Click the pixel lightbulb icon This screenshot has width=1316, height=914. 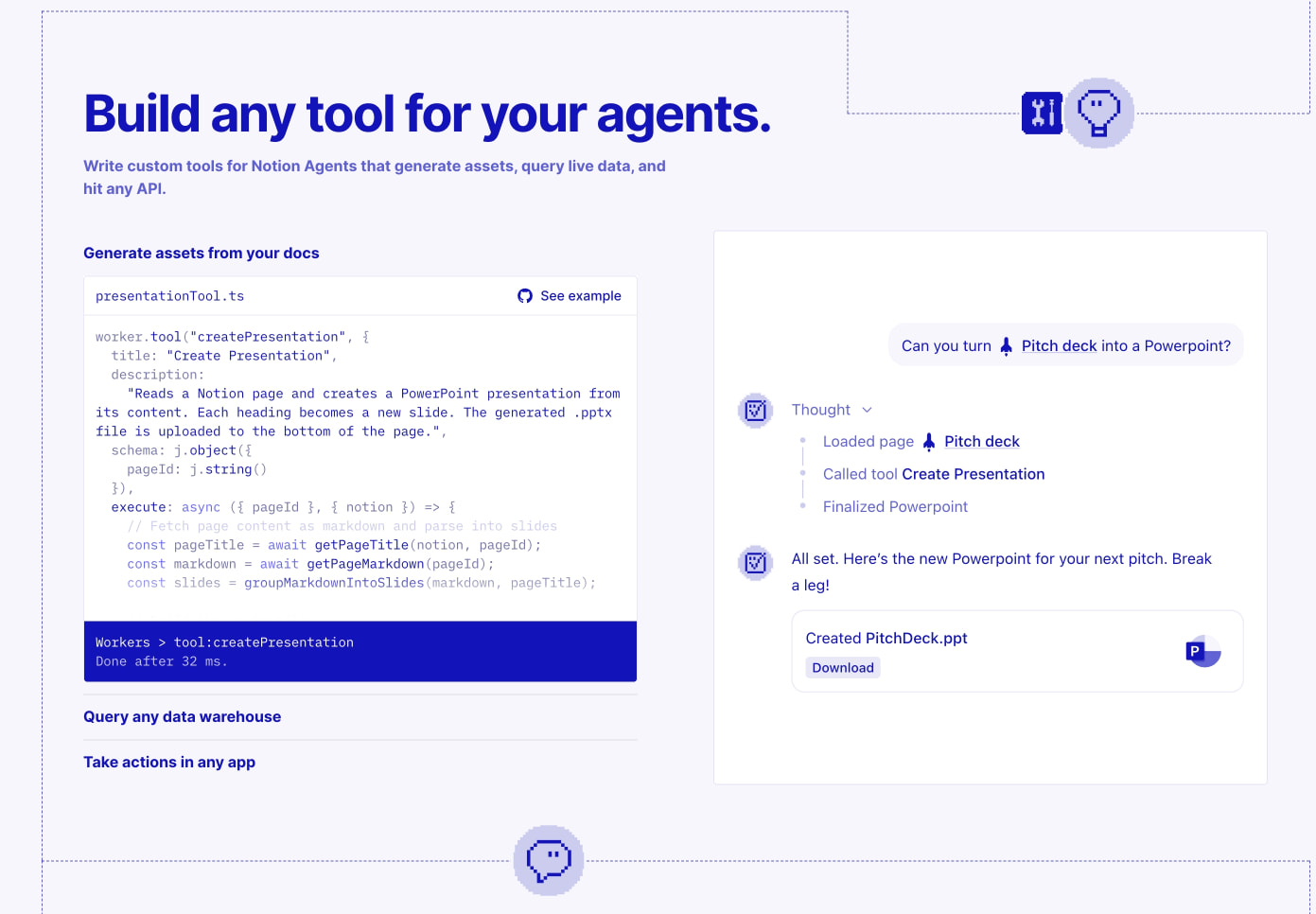1099,113
